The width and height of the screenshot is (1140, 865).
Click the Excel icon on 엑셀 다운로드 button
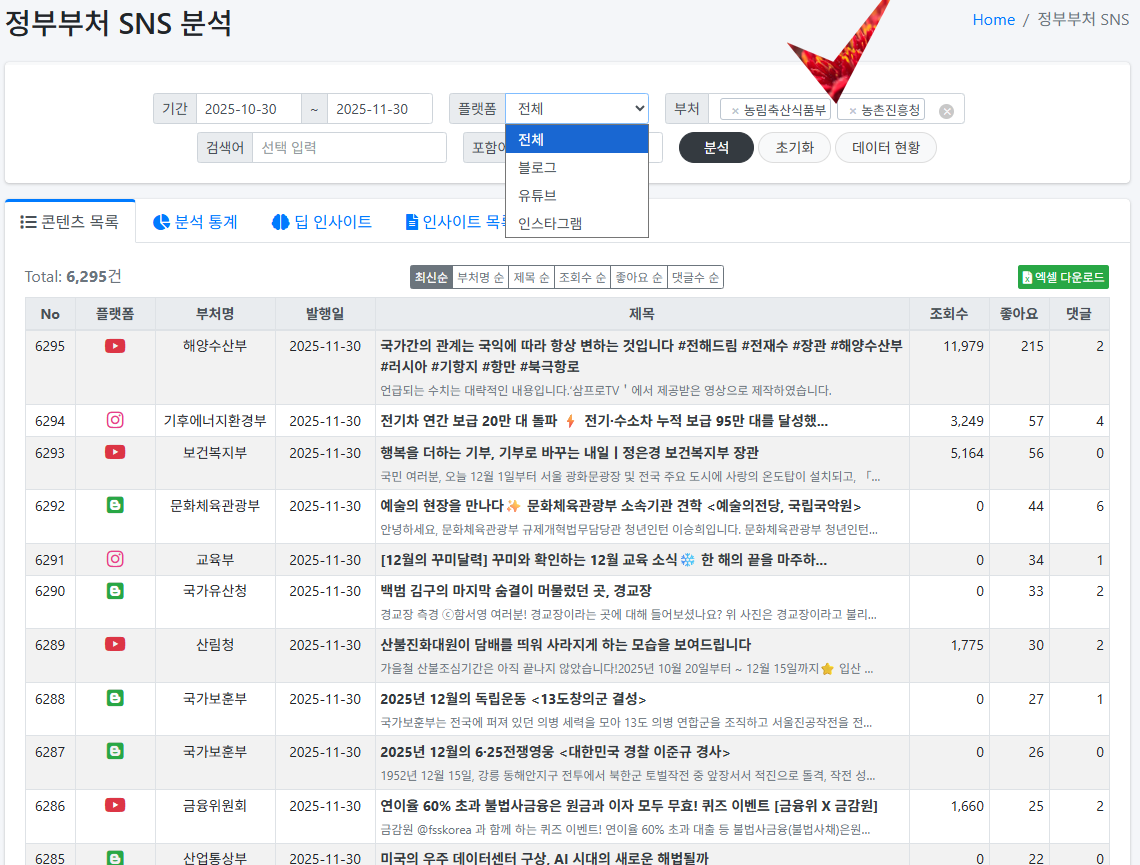[x=1027, y=277]
